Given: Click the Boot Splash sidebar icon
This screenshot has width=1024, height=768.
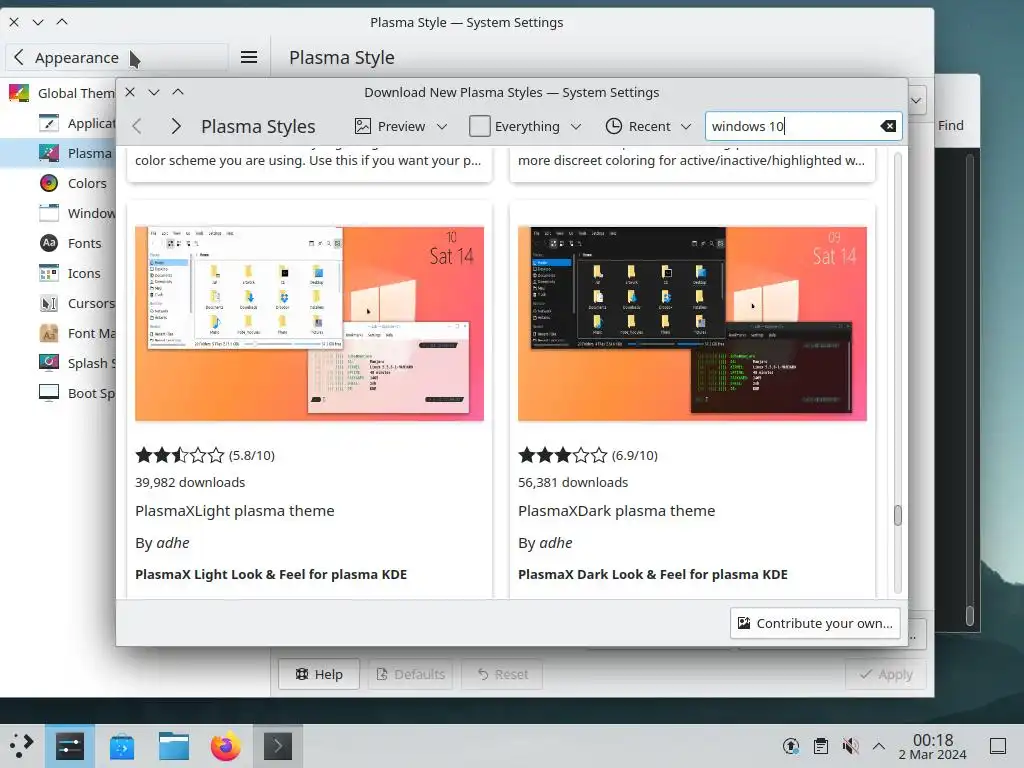Looking at the screenshot, I should tap(49, 392).
